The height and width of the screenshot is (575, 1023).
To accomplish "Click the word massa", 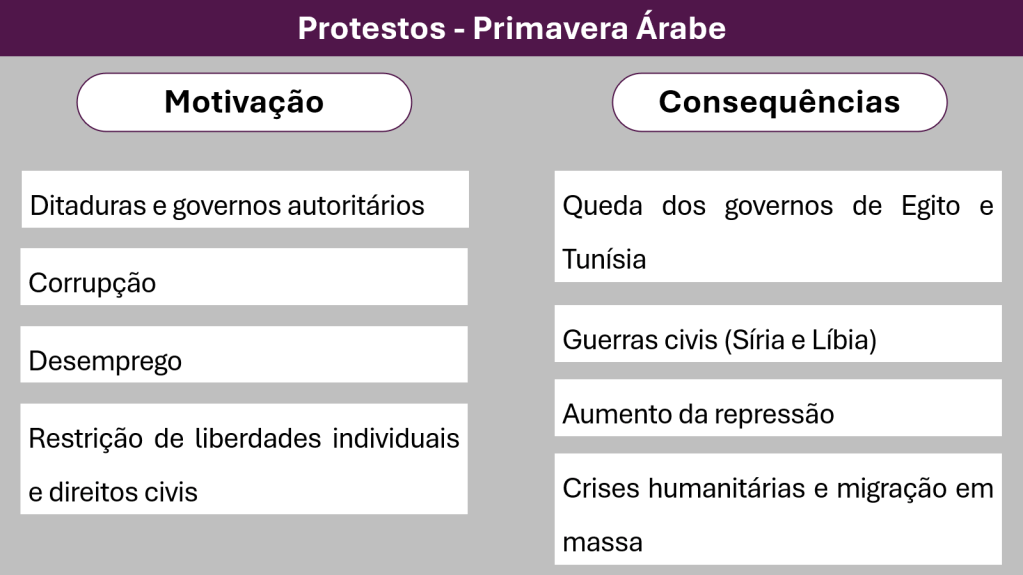I will (602, 543).
